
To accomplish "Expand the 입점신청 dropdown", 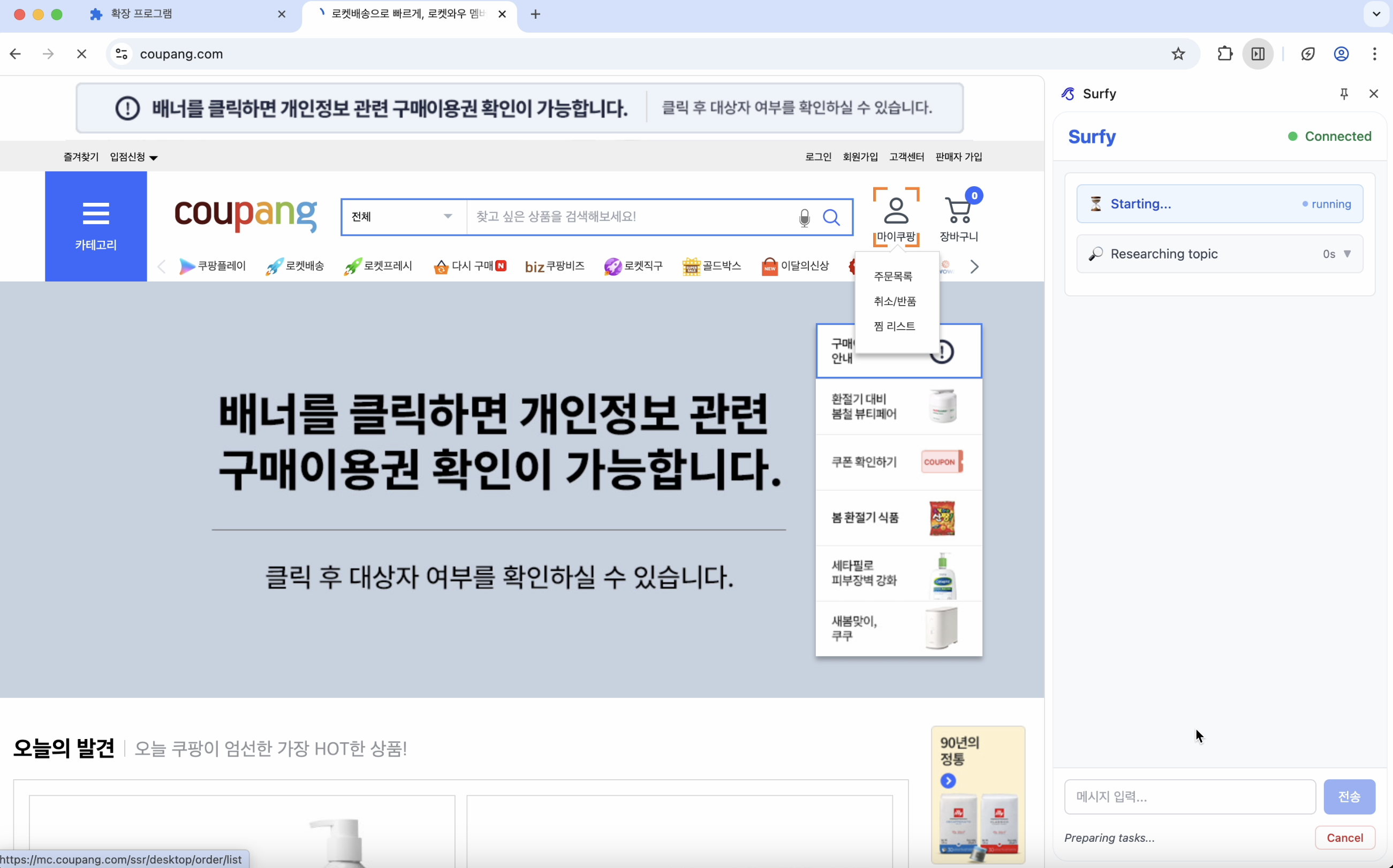I will pos(134,157).
